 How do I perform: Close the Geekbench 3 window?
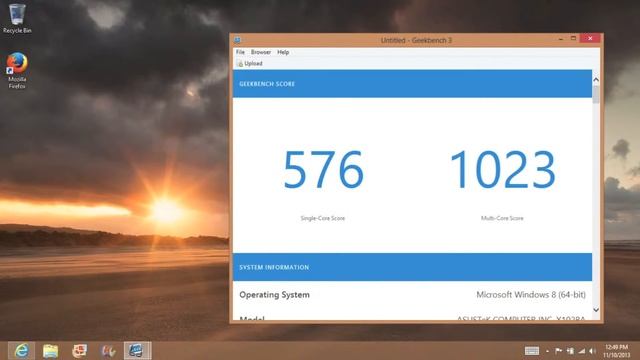point(590,38)
